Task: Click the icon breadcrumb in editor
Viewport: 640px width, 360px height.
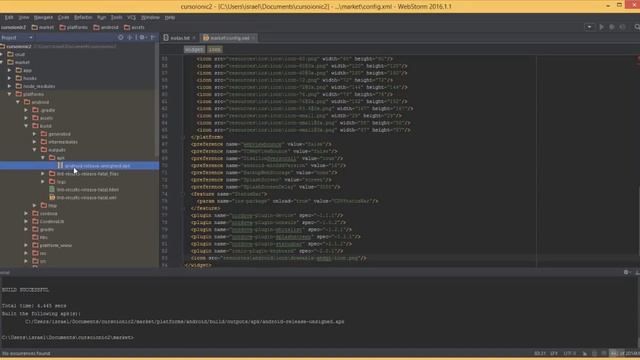Action: tap(215, 49)
